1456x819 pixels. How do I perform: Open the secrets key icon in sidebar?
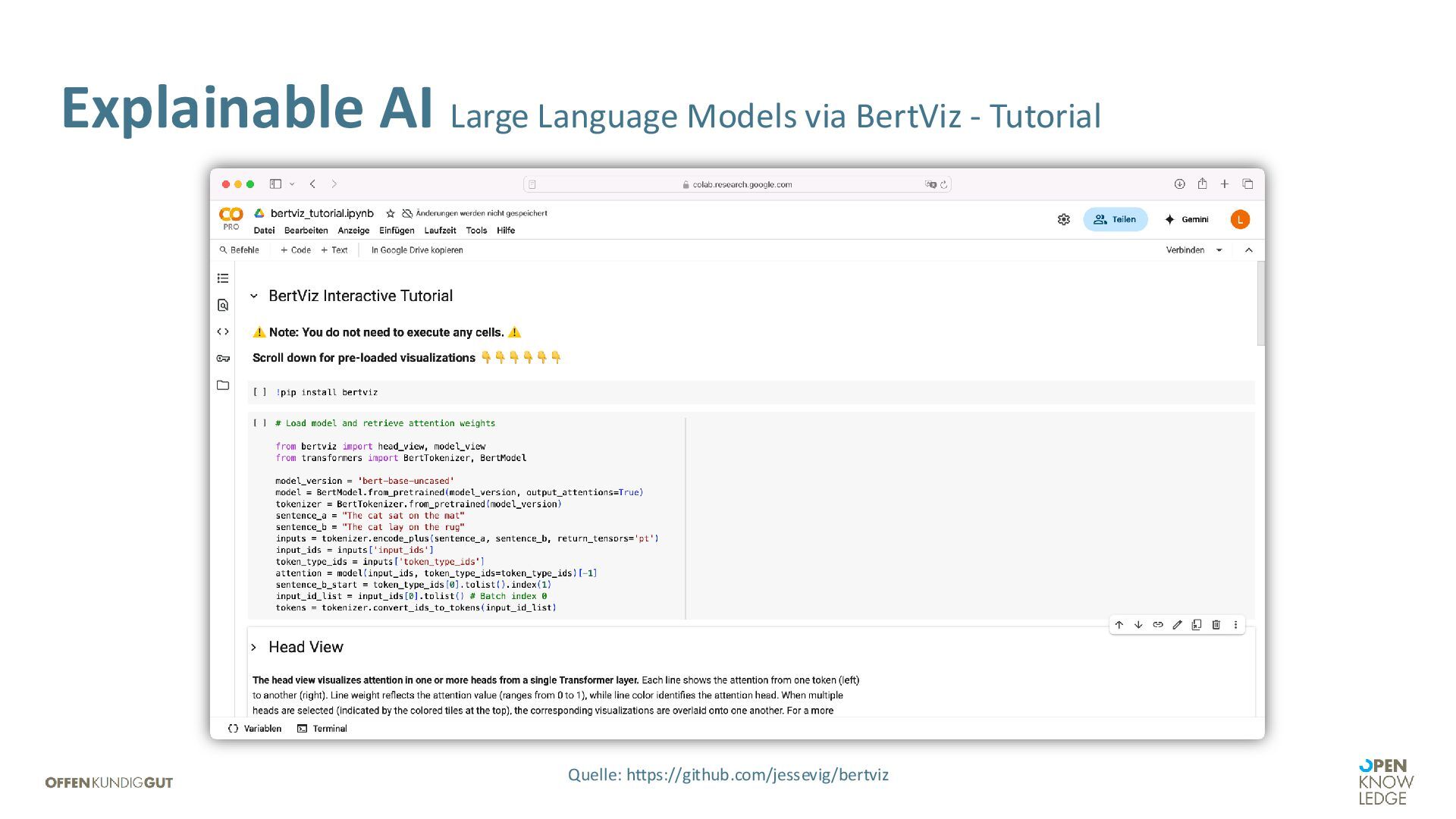(223, 359)
